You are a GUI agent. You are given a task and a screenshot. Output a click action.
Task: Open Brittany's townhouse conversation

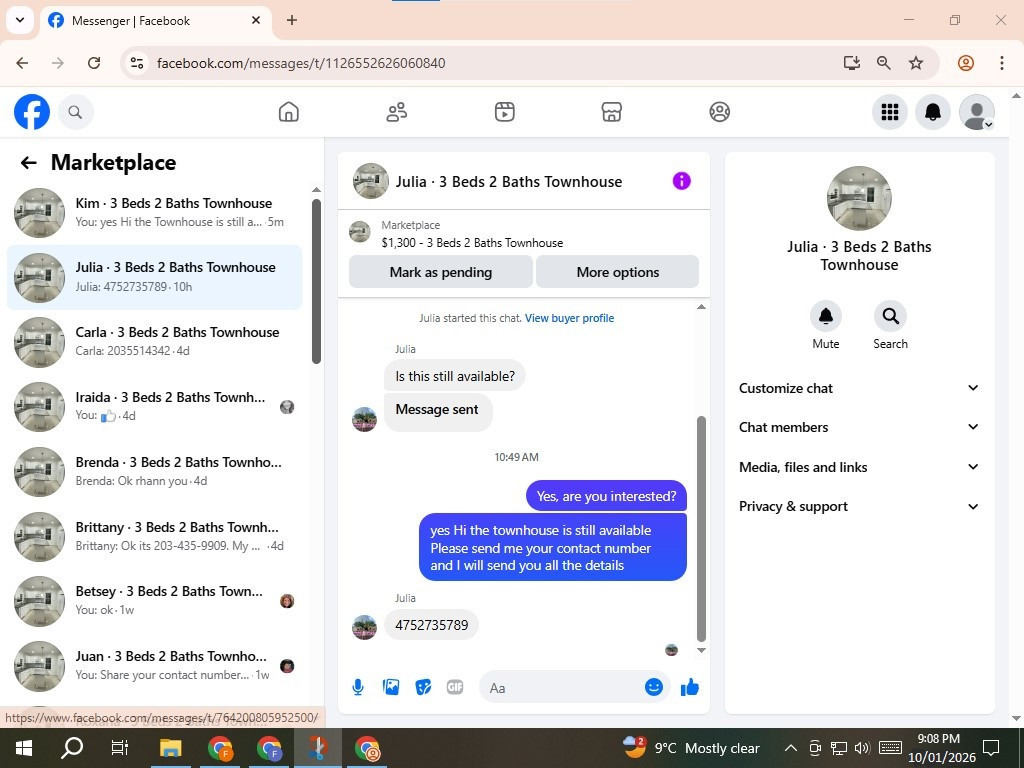pos(155,536)
